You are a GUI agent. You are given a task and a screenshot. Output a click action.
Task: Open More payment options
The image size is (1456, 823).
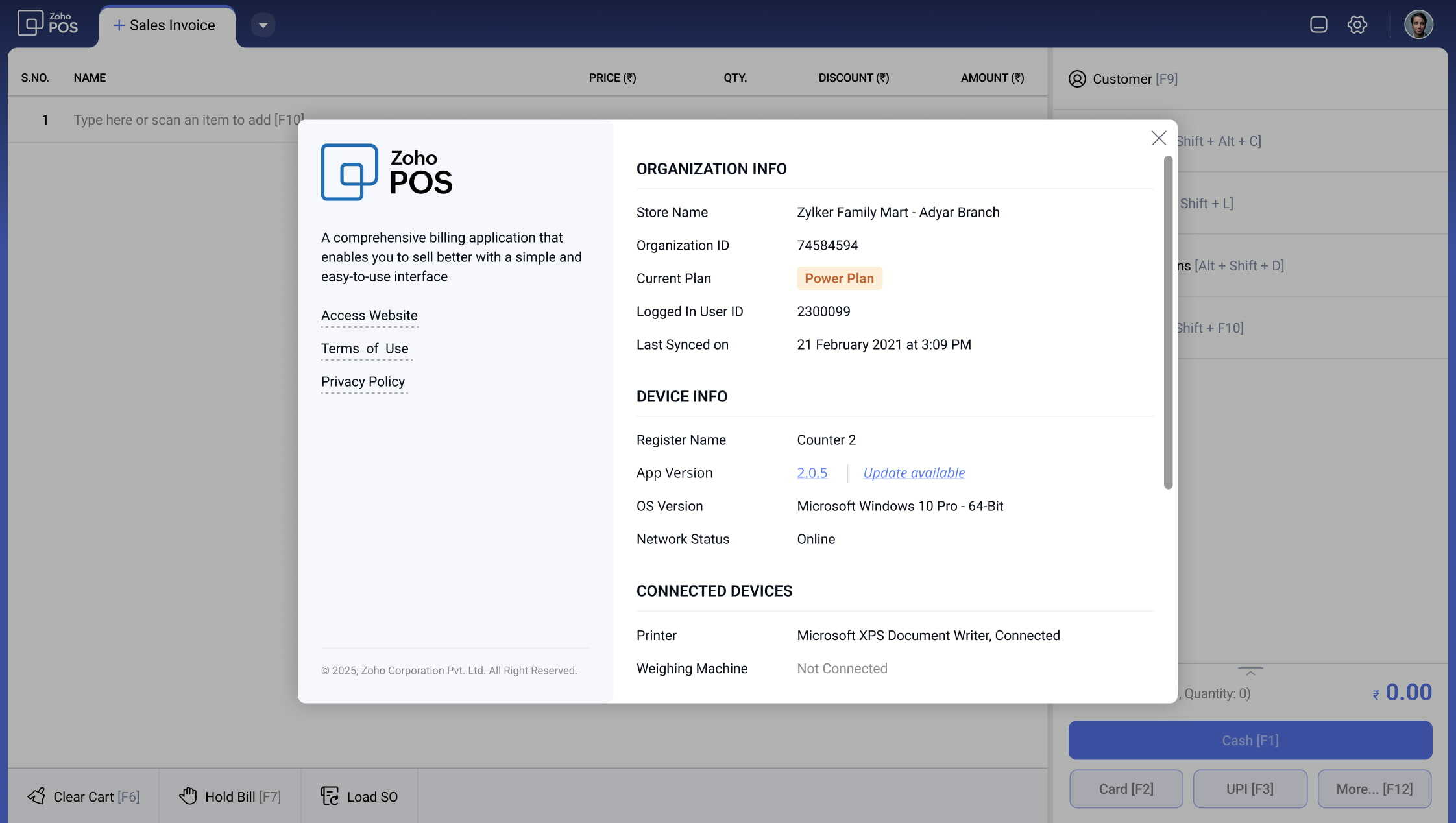(x=1374, y=789)
